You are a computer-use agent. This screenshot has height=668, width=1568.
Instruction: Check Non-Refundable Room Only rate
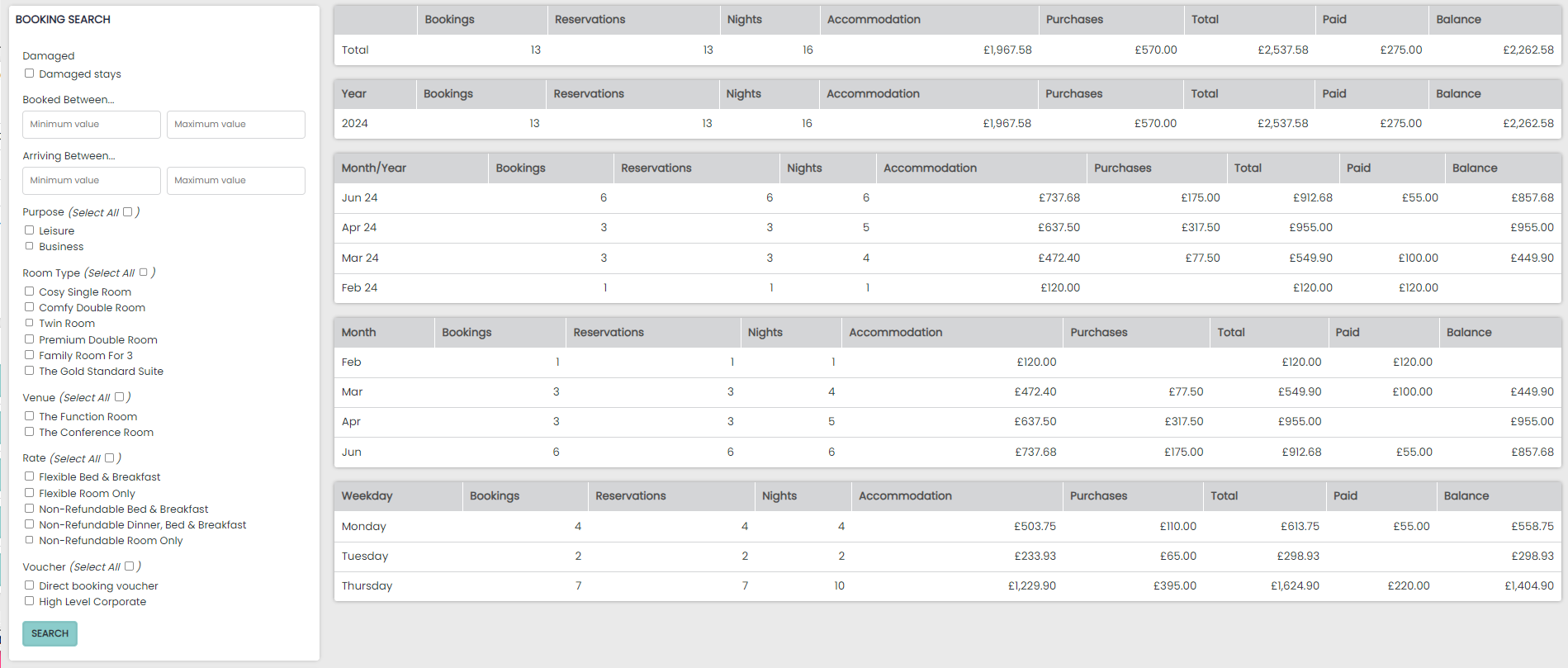point(30,540)
